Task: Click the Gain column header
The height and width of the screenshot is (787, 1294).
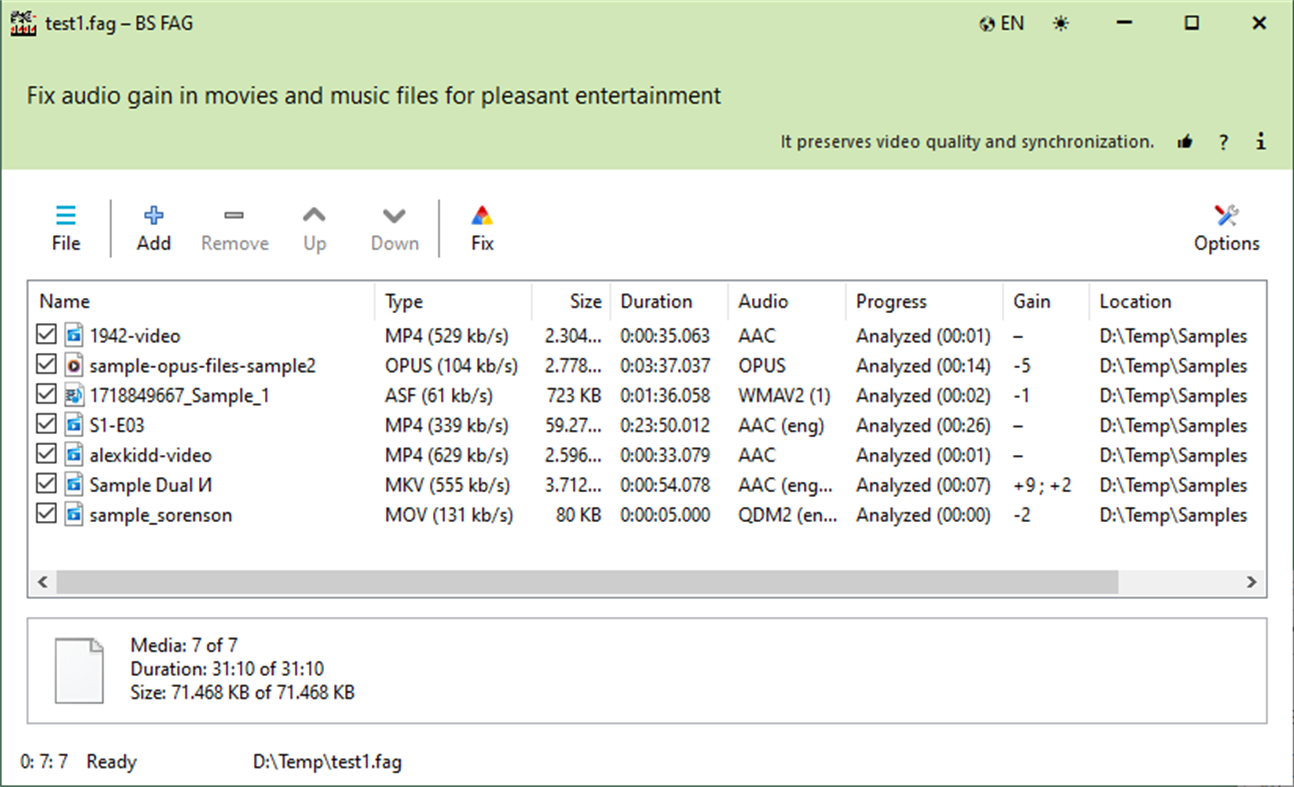Action: (x=1030, y=301)
